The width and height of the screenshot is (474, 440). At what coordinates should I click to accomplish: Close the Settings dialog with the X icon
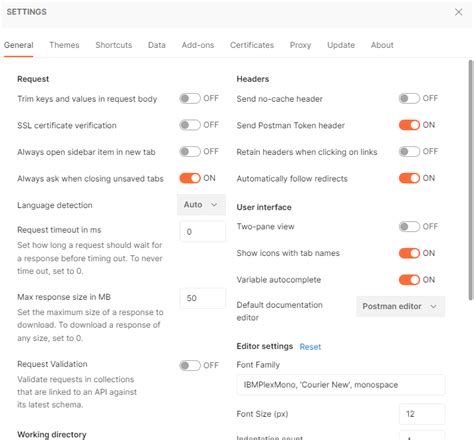pos(459,12)
